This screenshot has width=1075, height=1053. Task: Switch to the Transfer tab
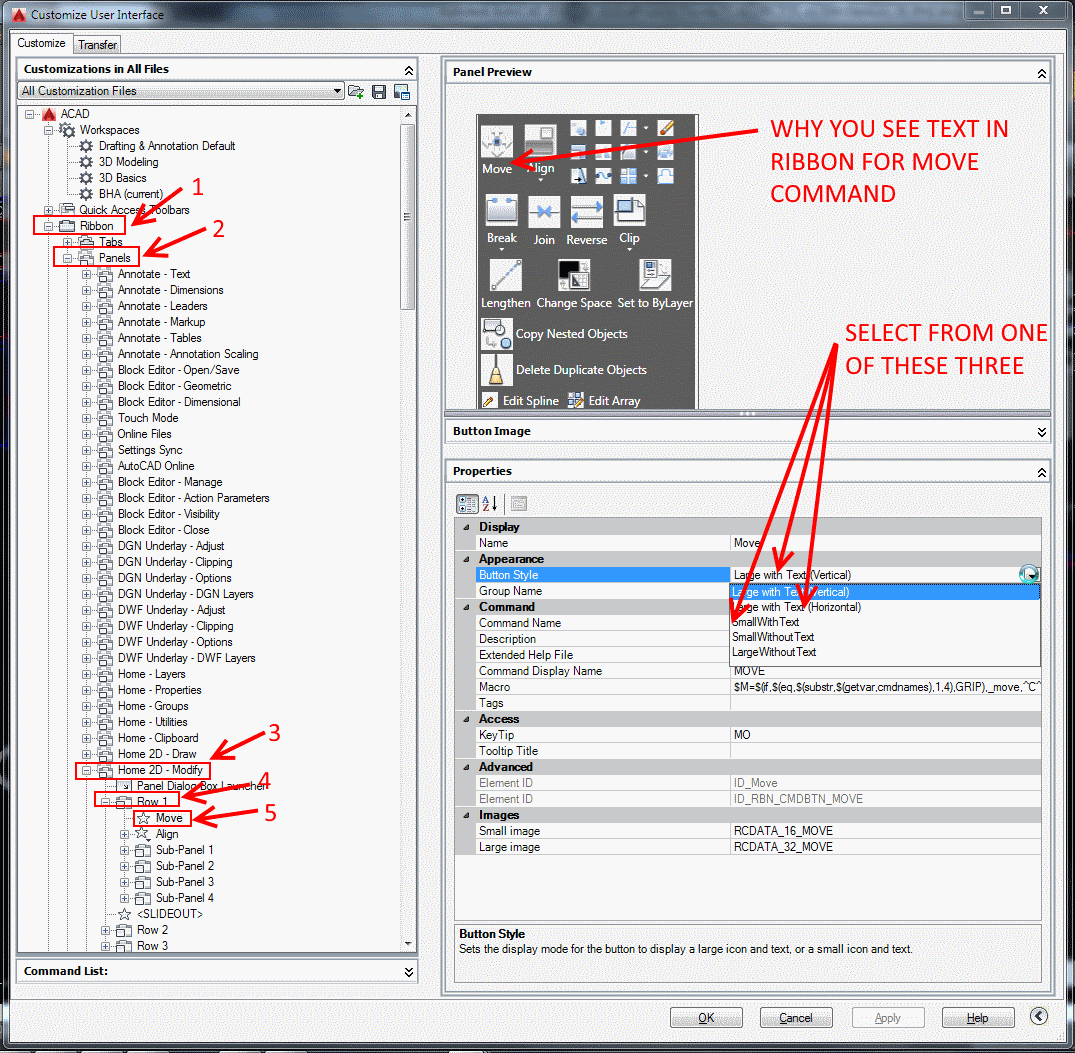(97, 44)
